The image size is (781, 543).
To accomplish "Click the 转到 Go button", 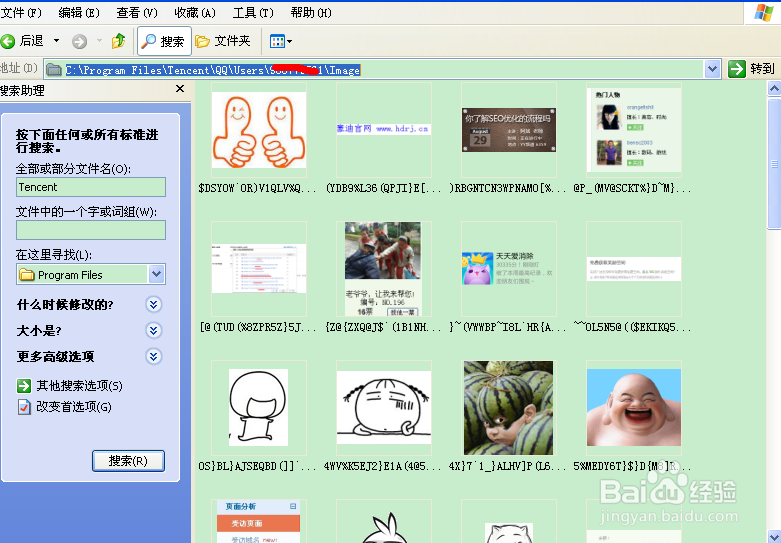I will pos(752,69).
